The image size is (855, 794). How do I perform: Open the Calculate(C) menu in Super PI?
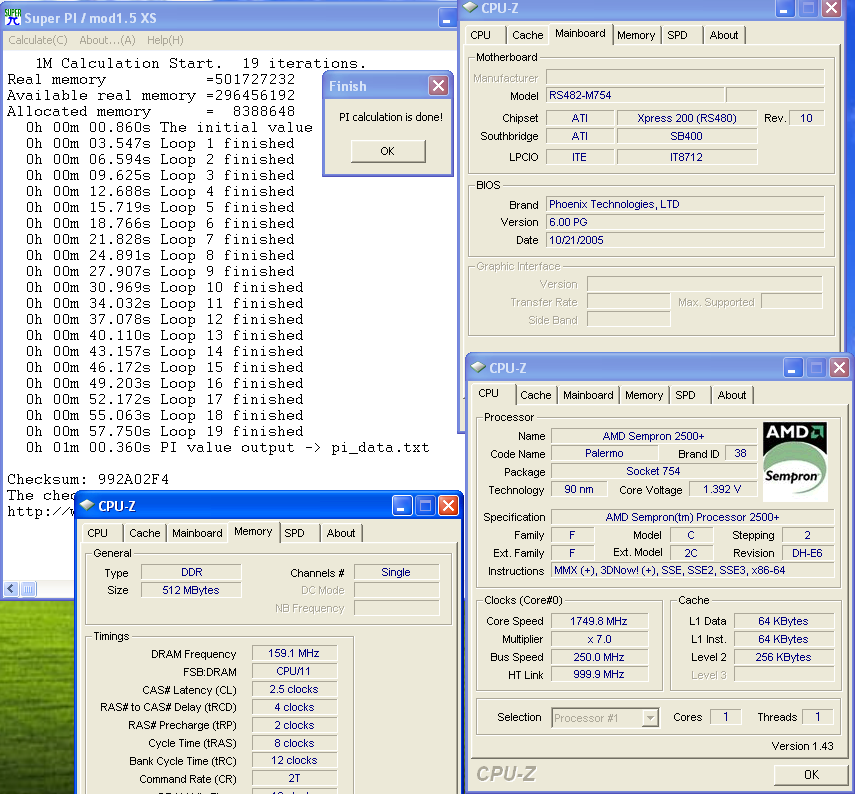(38, 40)
